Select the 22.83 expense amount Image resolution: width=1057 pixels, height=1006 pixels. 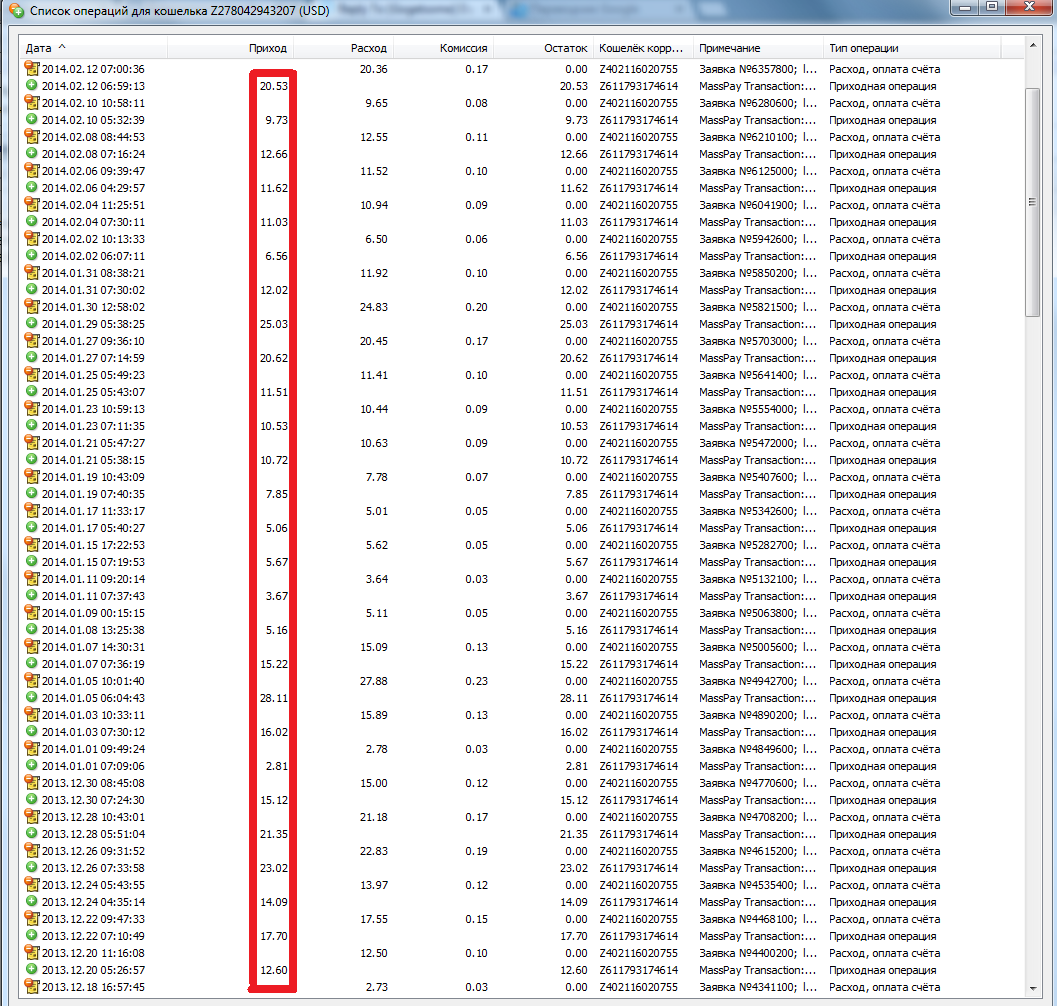[373, 851]
